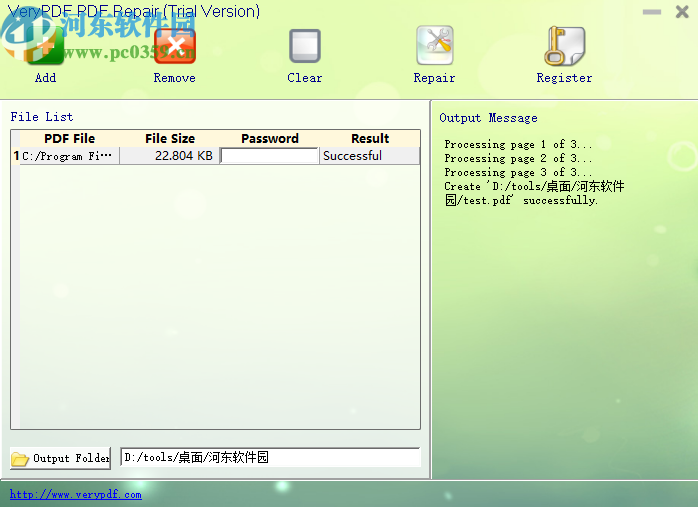Select row number 1 header
Screen dimensions: 698x507
tap(16, 156)
